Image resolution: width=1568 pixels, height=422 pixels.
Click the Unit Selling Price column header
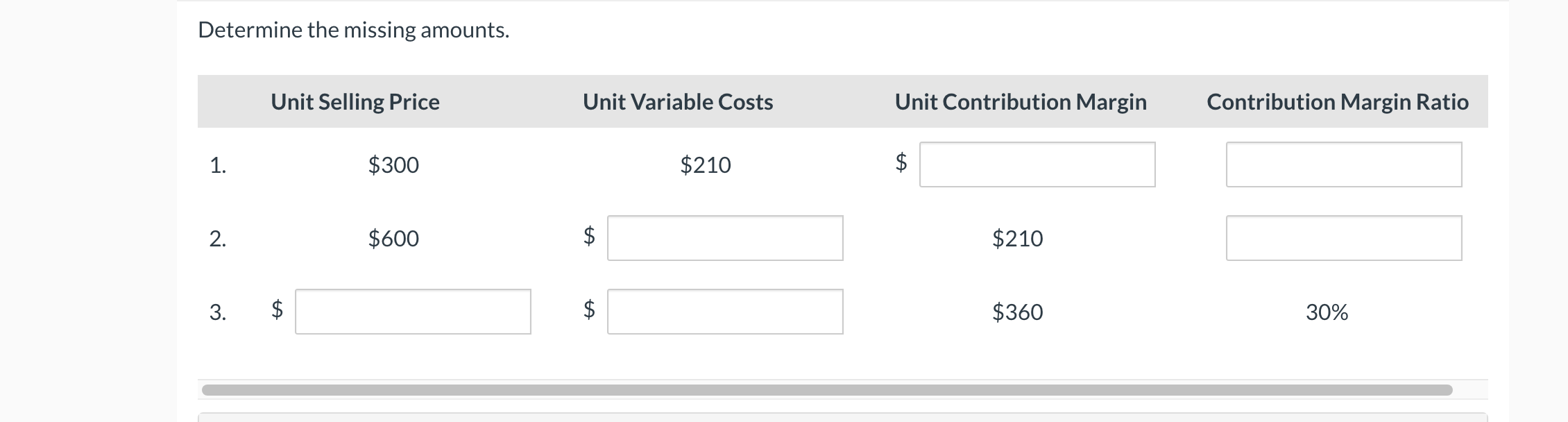coord(355,102)
